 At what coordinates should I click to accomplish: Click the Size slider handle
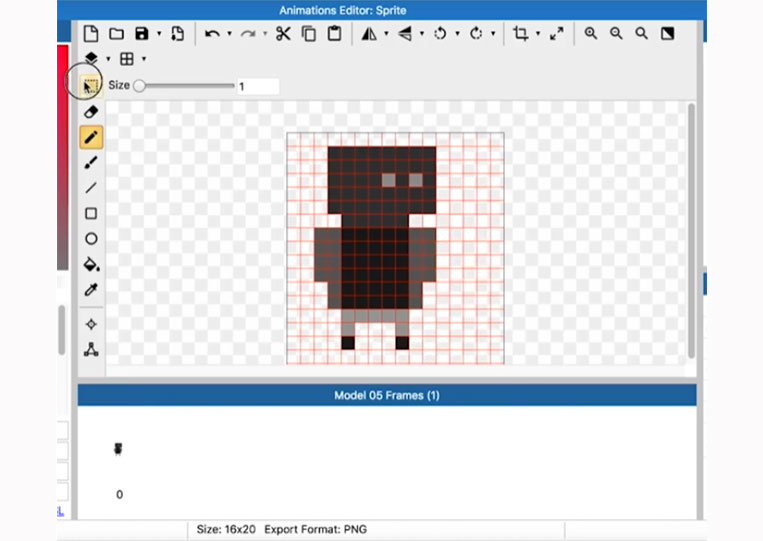coord(139,86)
